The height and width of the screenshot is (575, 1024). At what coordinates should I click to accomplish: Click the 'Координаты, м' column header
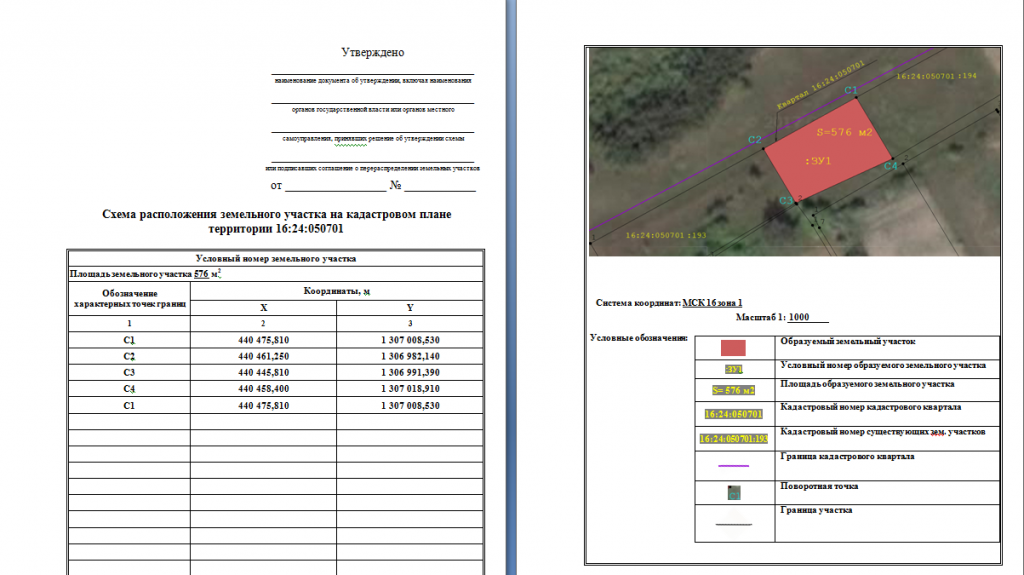tap(337, 291)
